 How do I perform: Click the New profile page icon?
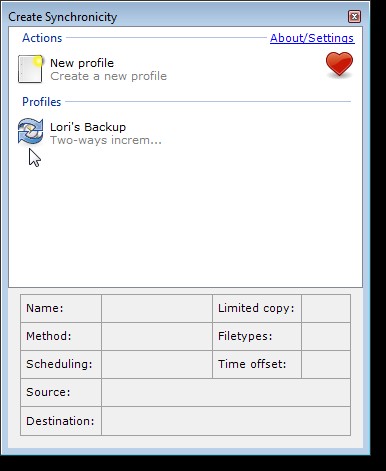coord(30,69)
